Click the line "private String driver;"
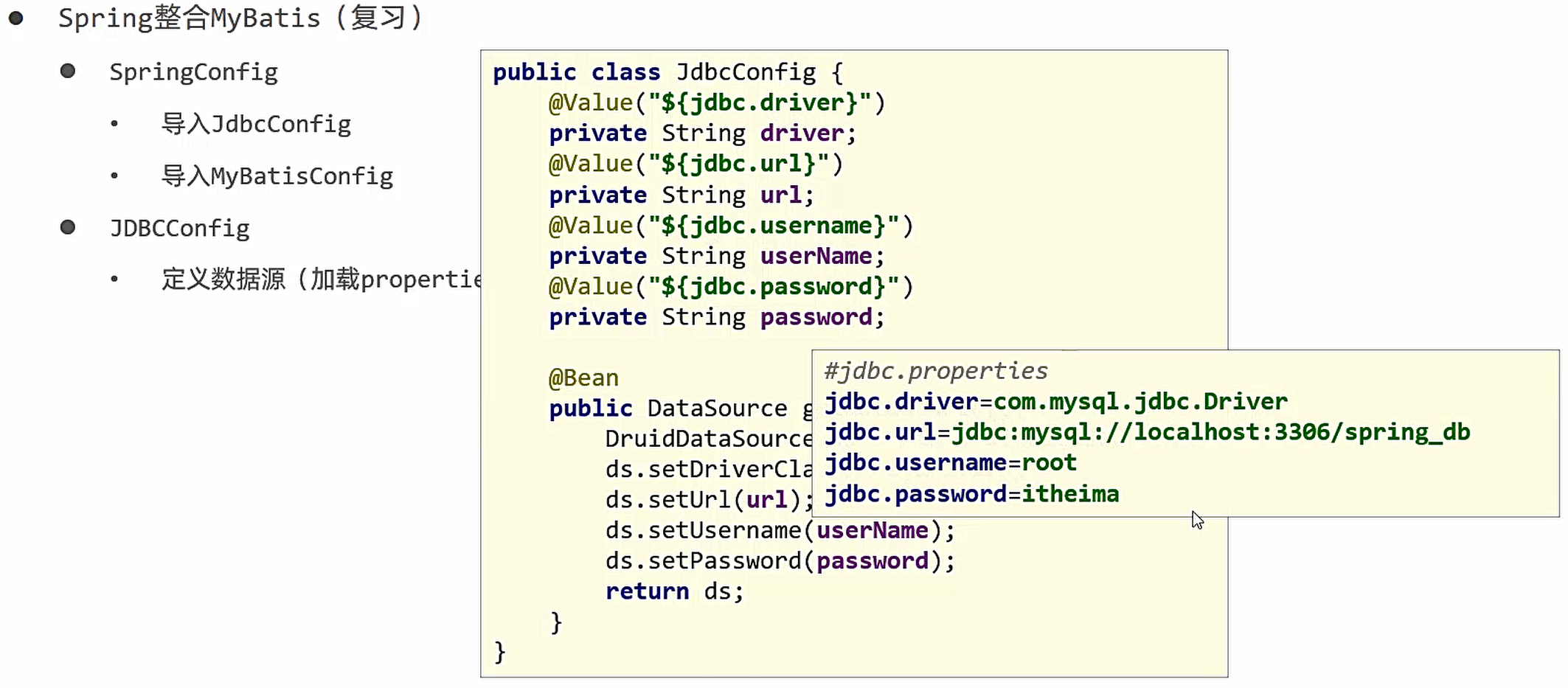1568x688 pixels. click(702, 133)
